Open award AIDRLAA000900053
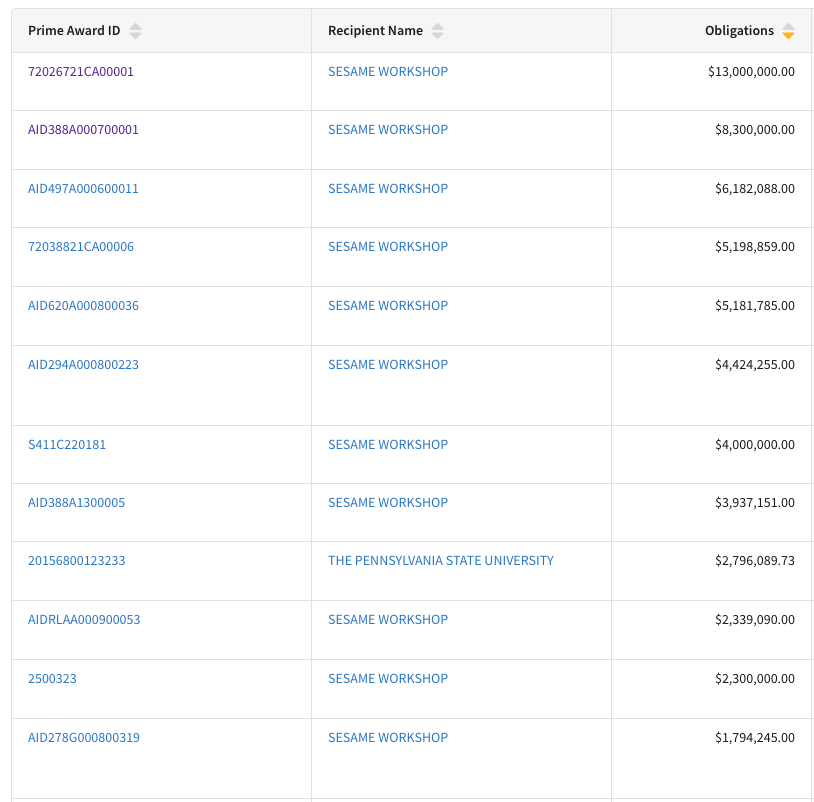This screenshot has width=814, height=802. (84, 620)
